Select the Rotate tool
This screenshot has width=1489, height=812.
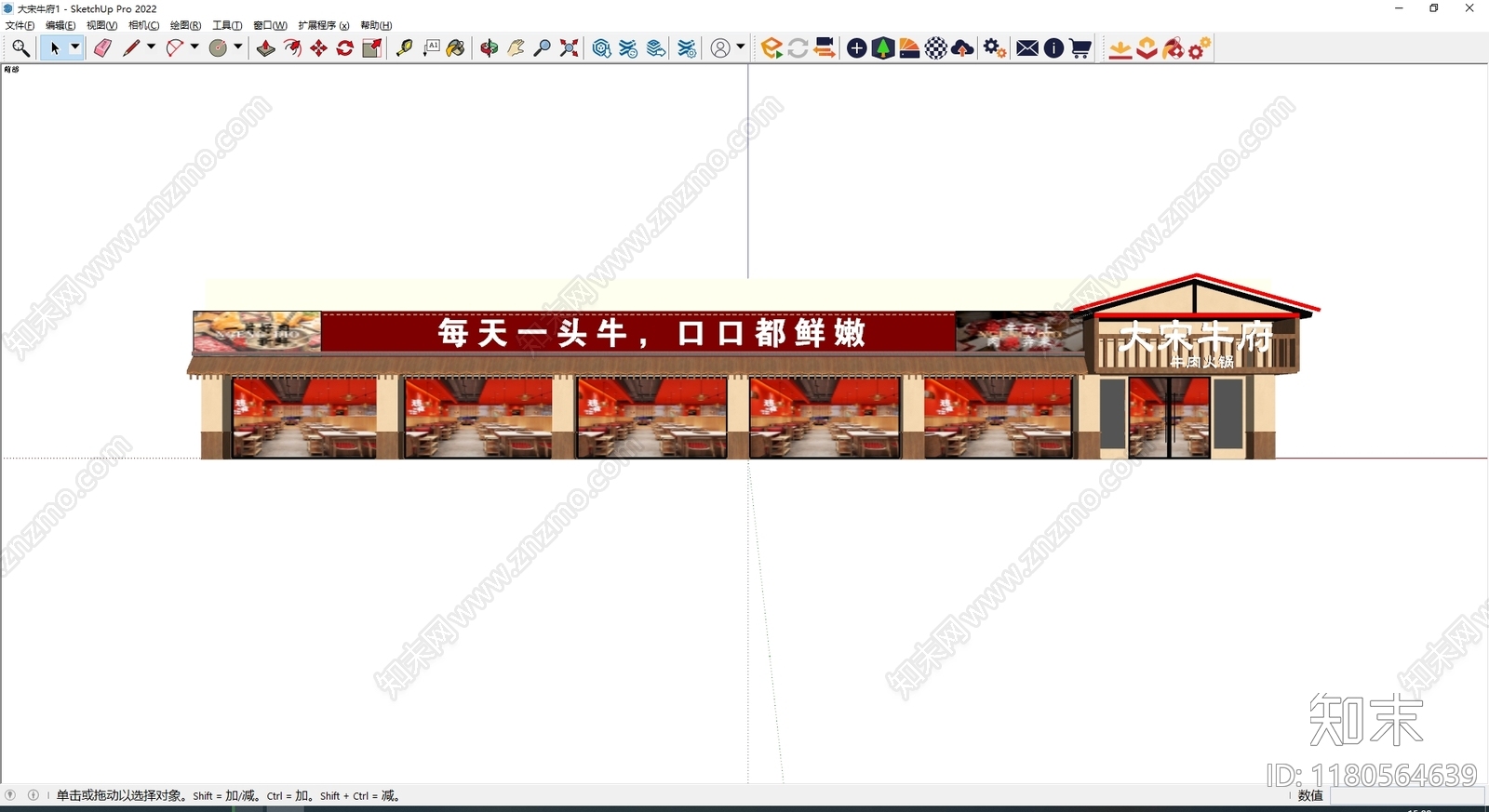pos(344,48)
